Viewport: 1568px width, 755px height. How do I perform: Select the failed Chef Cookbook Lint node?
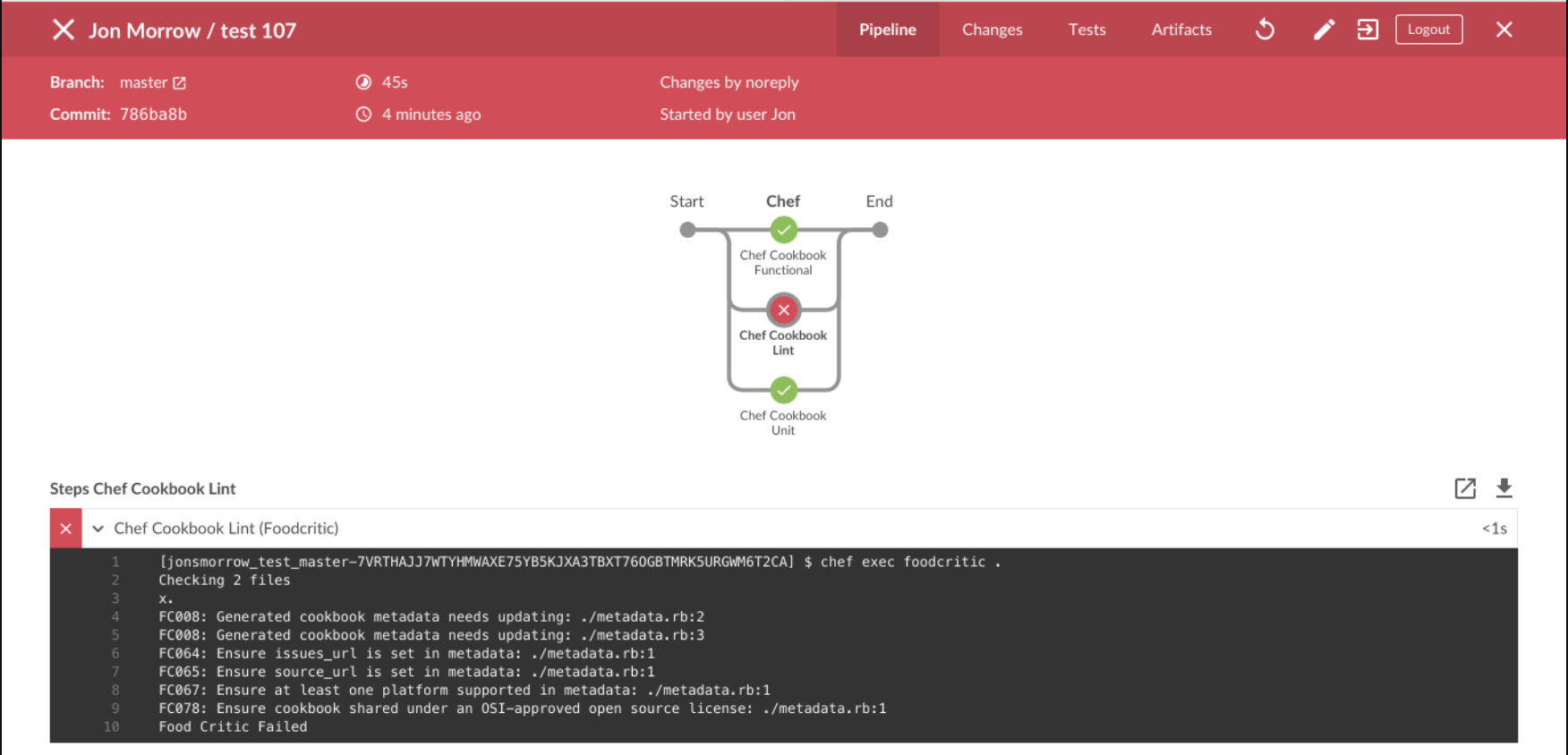click(x=783, y=310)
